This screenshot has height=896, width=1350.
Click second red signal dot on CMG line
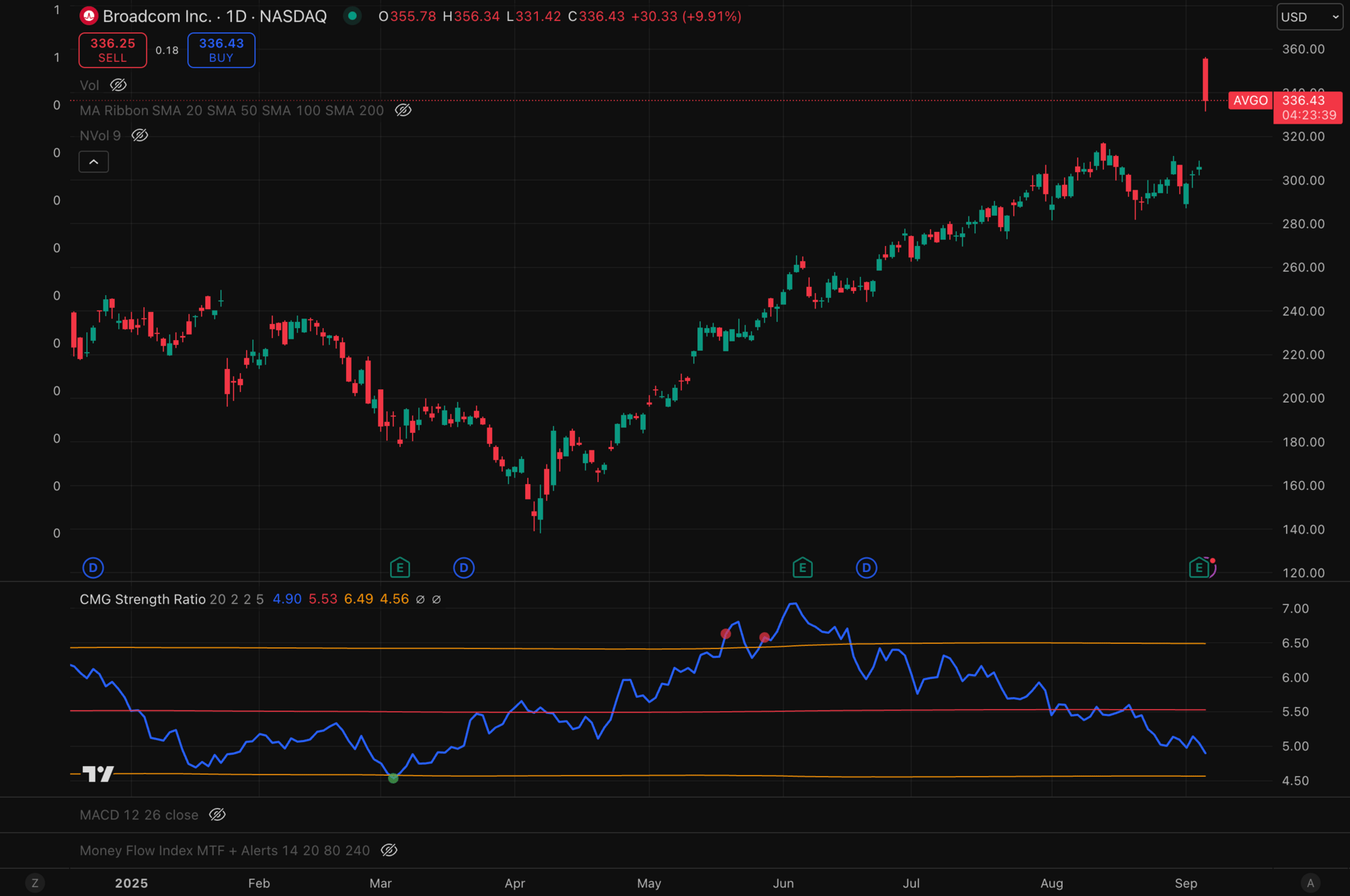(764, 637)
